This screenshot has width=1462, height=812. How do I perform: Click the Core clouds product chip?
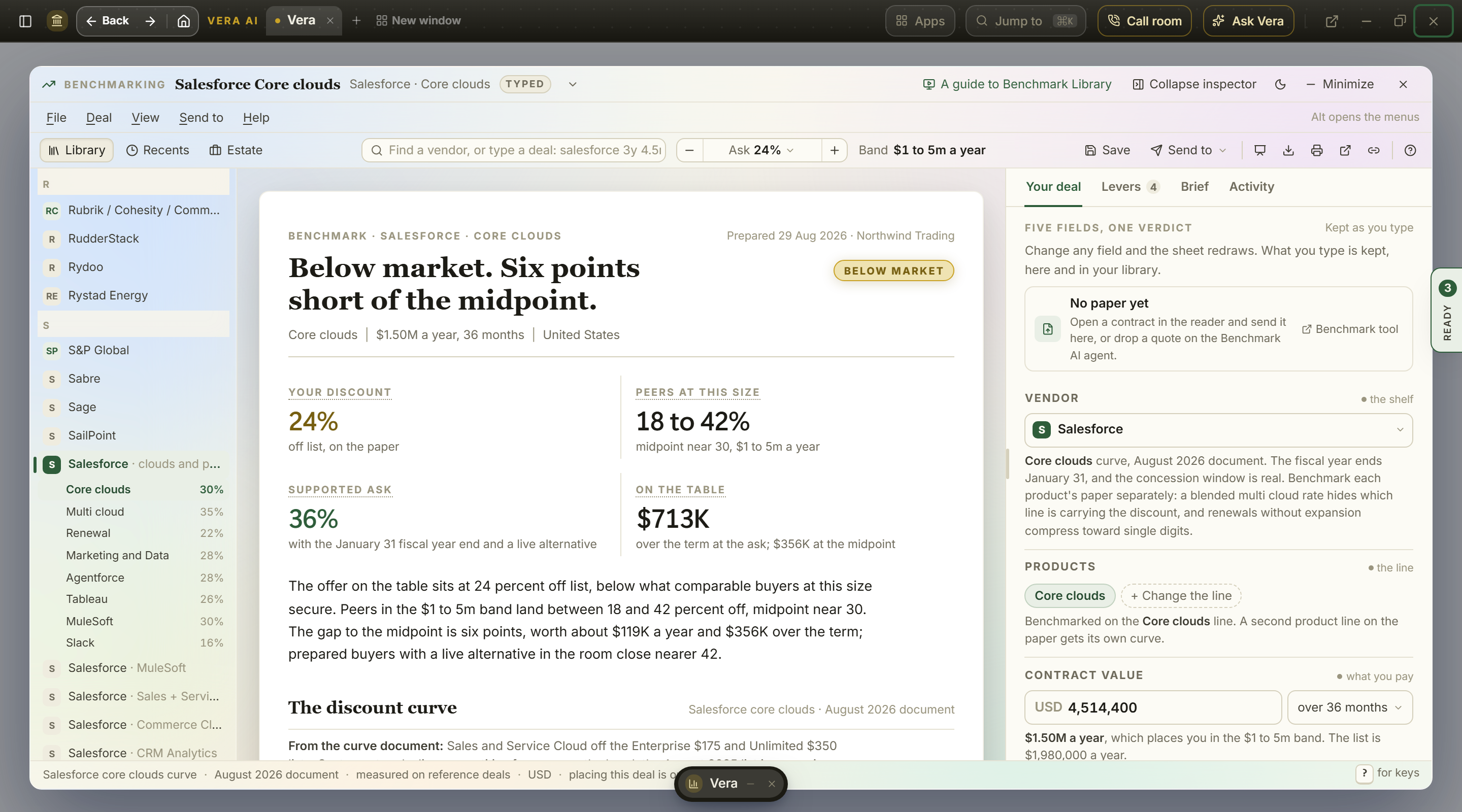1069,596
